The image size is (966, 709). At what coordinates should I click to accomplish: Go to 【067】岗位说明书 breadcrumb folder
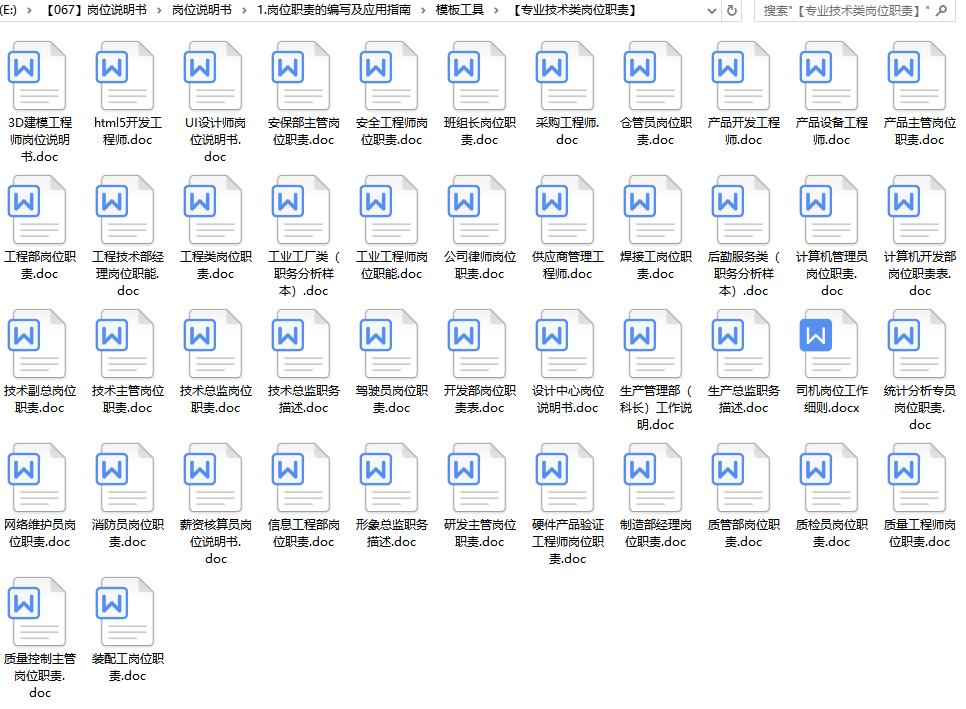click(94, 10)
